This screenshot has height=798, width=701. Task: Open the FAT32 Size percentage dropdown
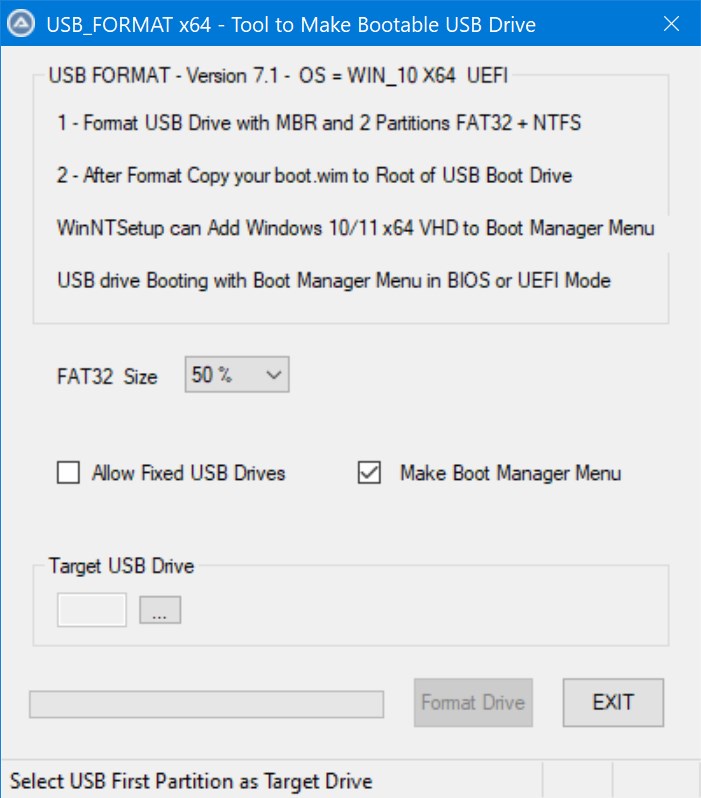click(x=237, y=376)
